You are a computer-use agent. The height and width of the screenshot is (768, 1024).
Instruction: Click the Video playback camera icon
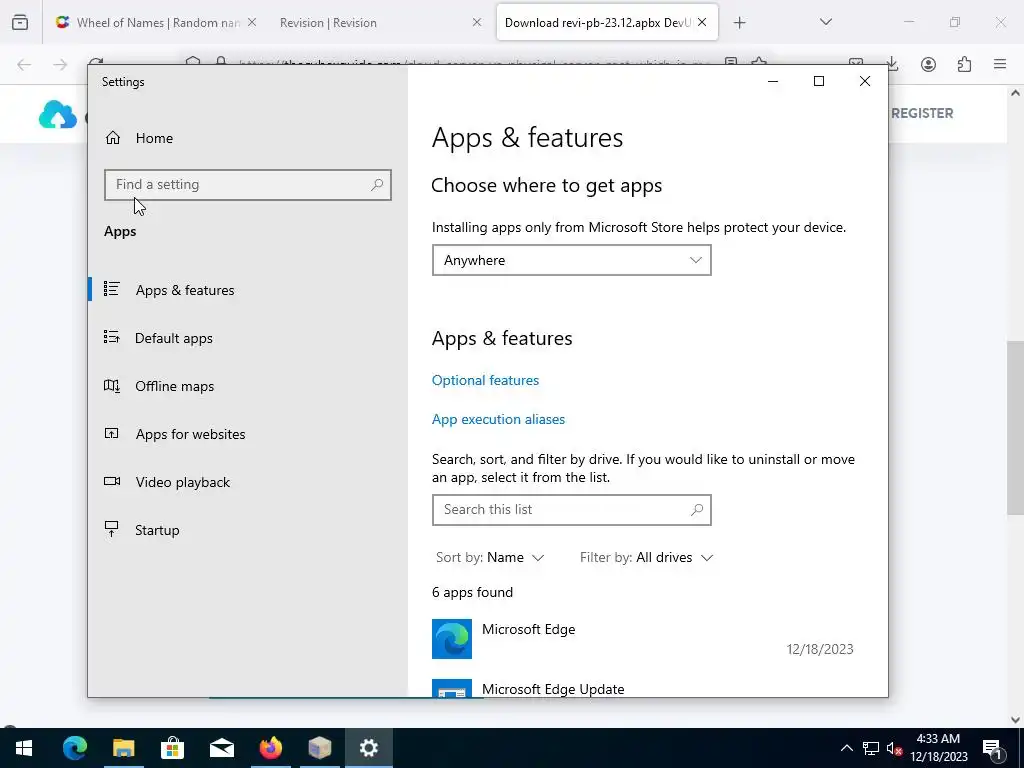[x=112, y=481]
